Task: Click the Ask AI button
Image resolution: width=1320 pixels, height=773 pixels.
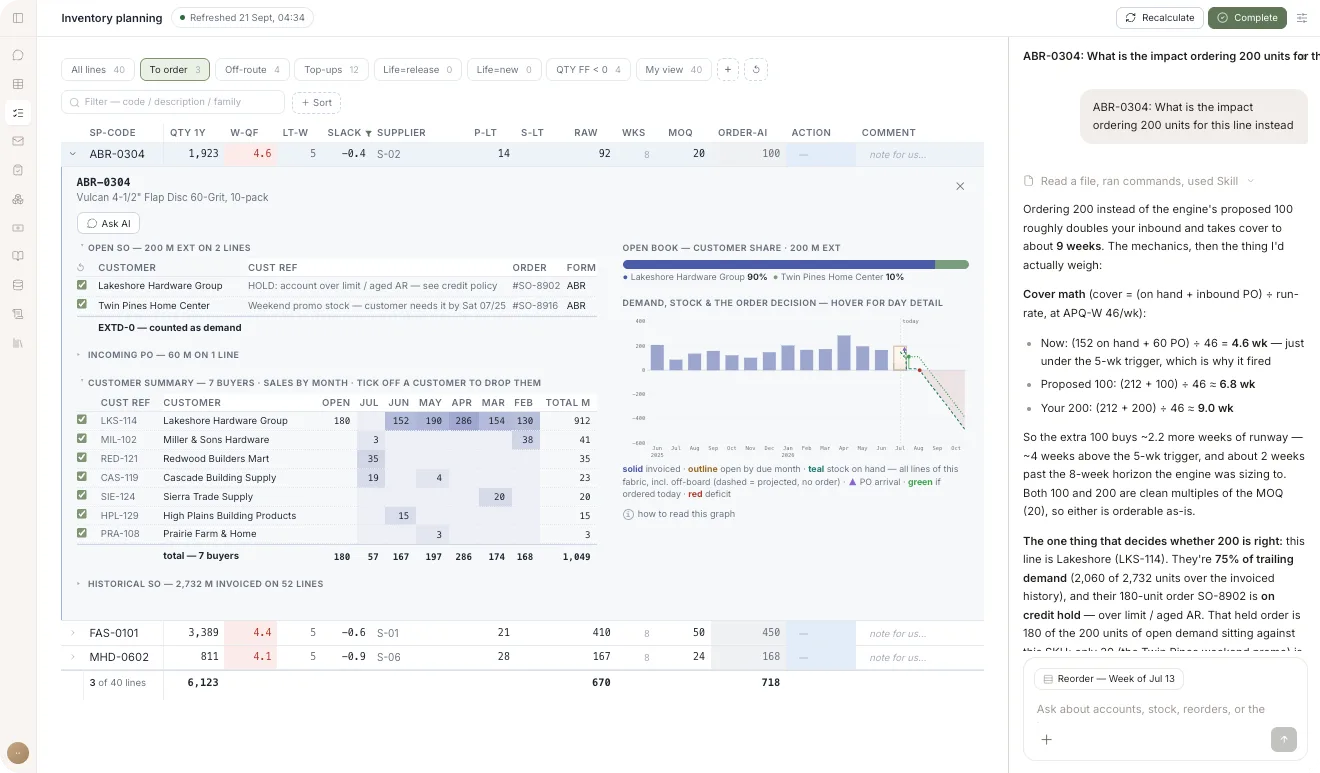Action: [x=108, y=224]
